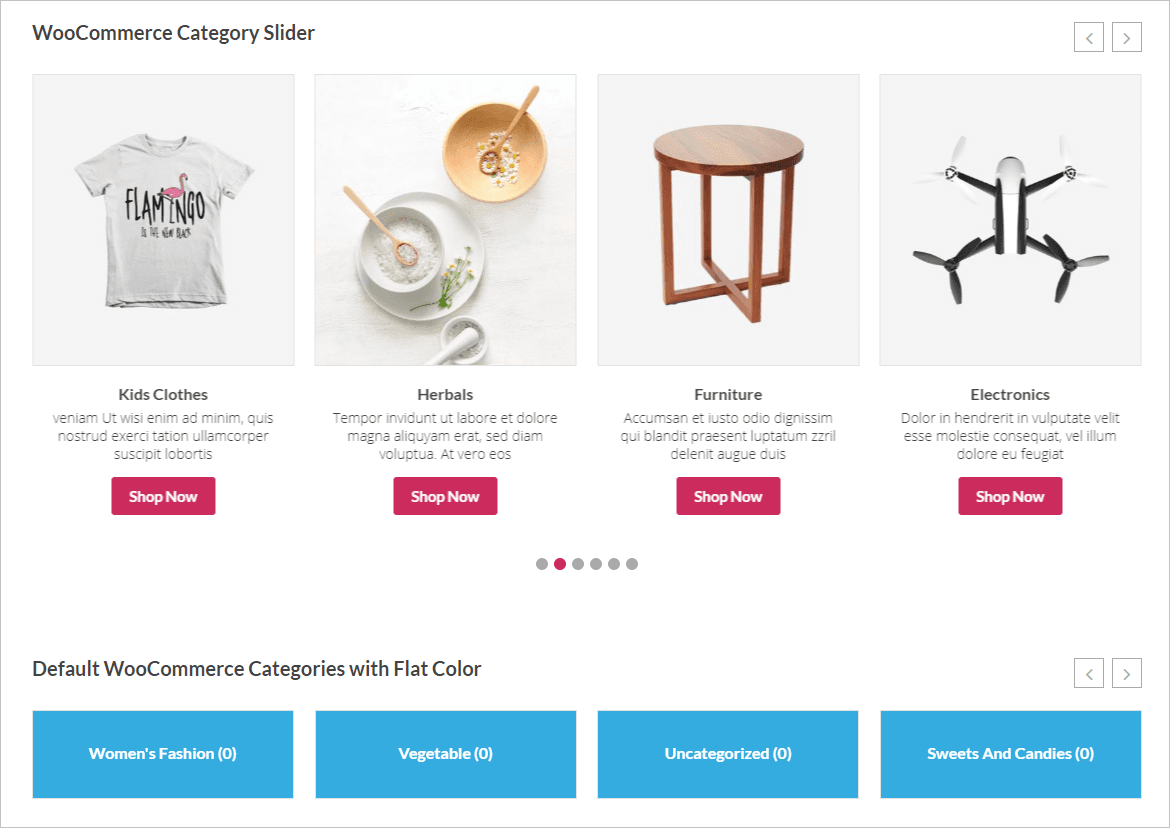This screenshot has width=1170, height=828.
Task: Open the drone Electronics image
Action: (x=1010, y=220)
